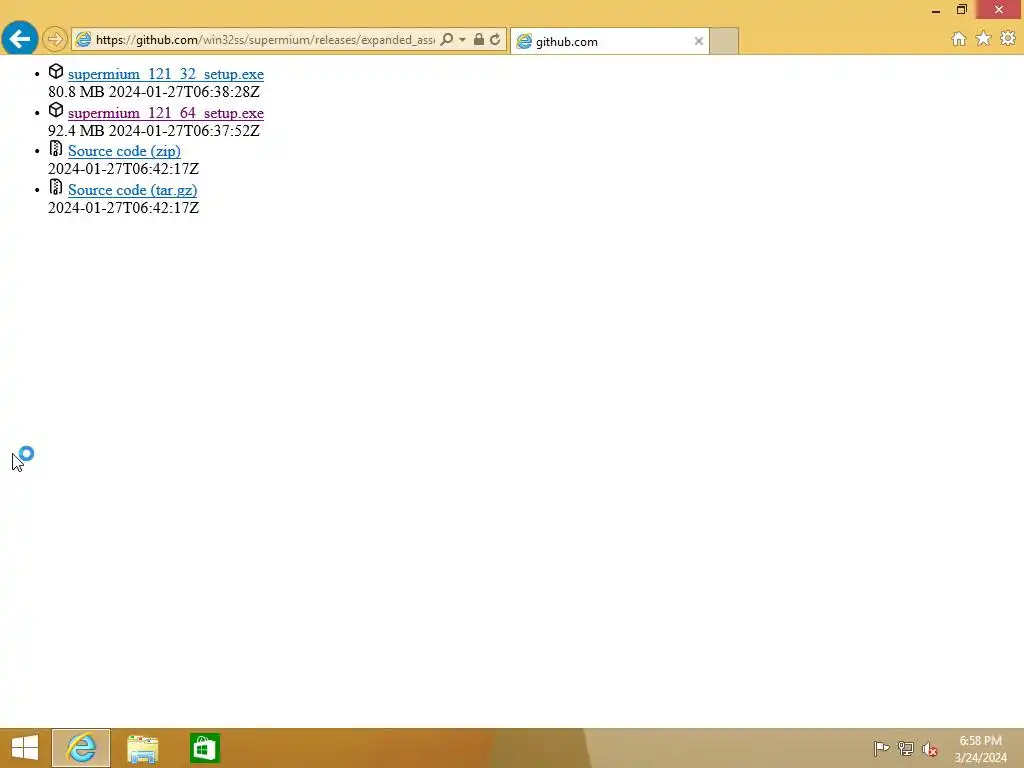
Task: Click the archive icon beside Source code (tar.gz)
Action: tap(56, 187)
